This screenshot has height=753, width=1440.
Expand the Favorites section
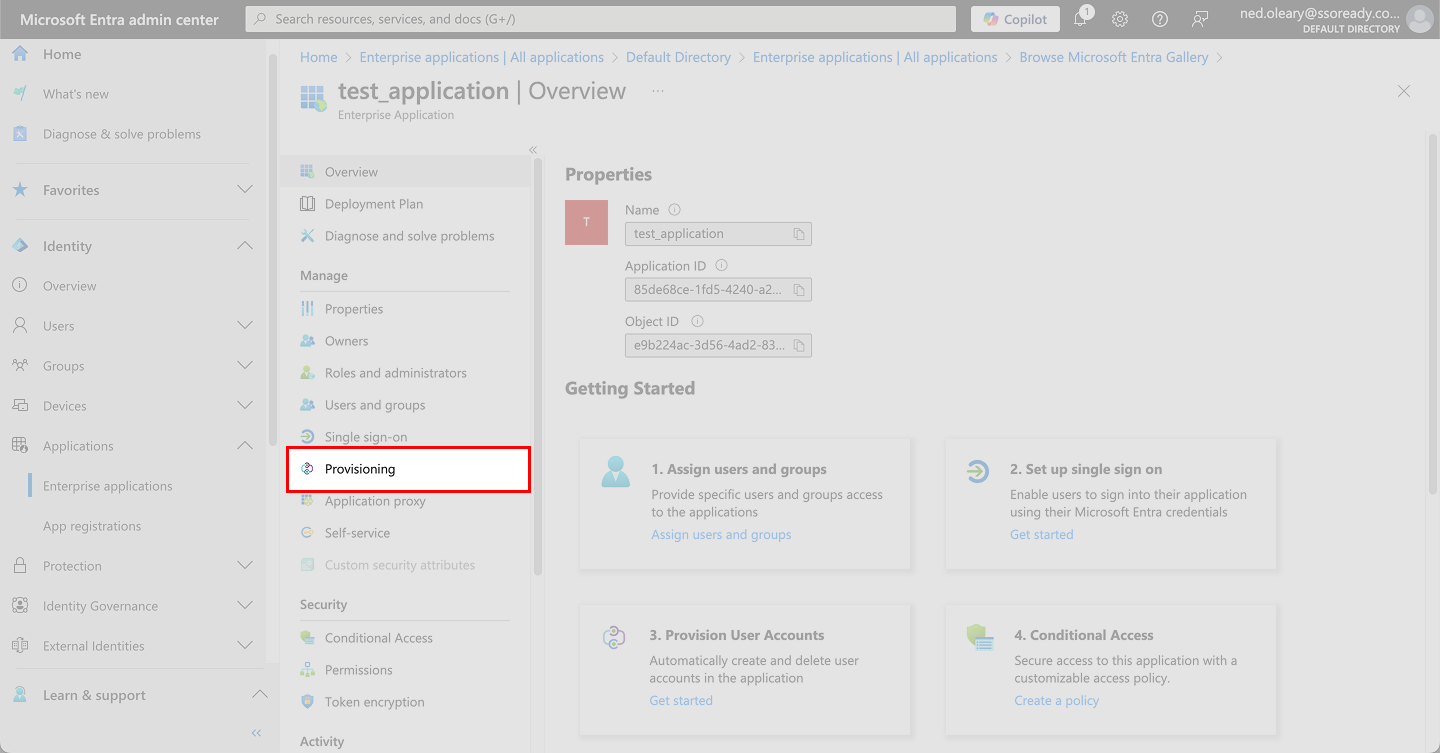pos(245,190)
